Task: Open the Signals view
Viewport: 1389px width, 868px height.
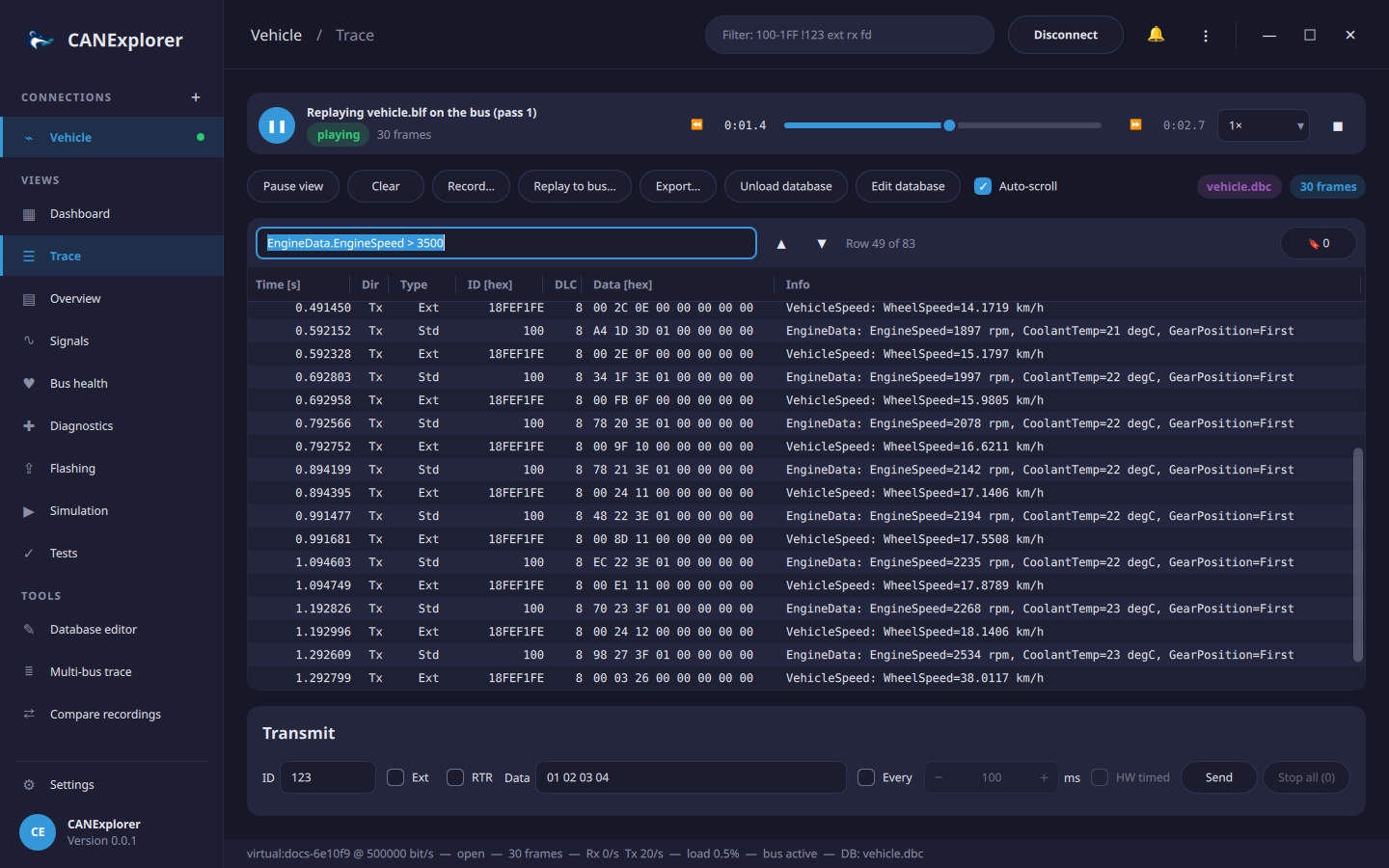Action: click(x=112, y=341)
